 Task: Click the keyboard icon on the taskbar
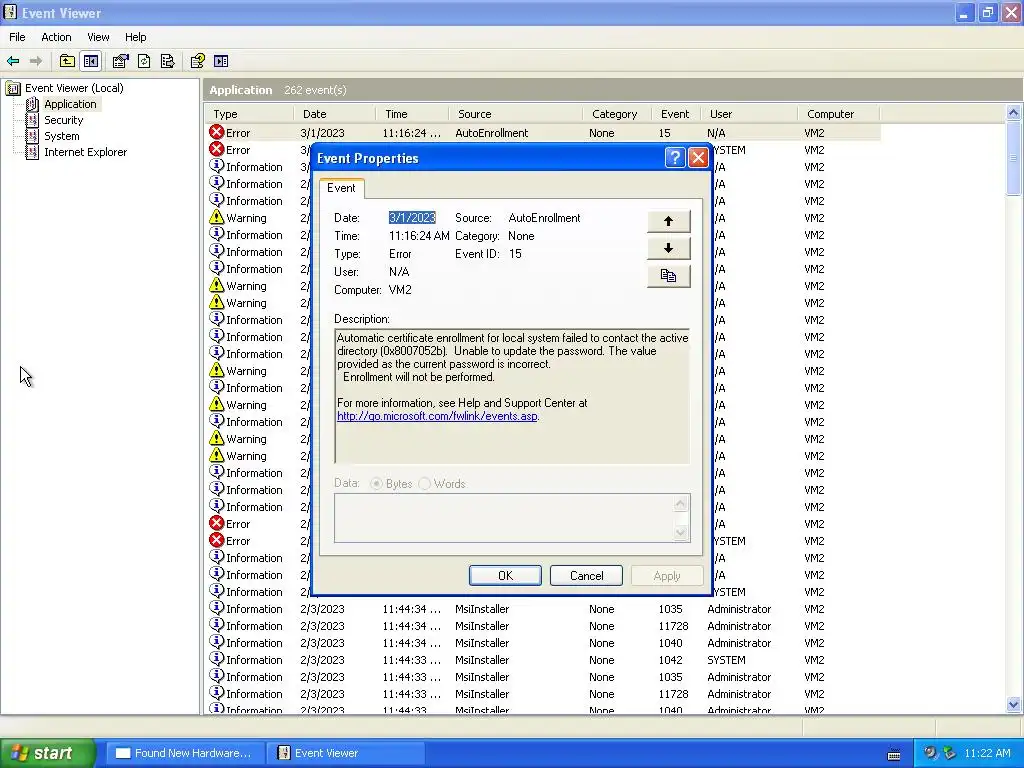click(894, 754)
